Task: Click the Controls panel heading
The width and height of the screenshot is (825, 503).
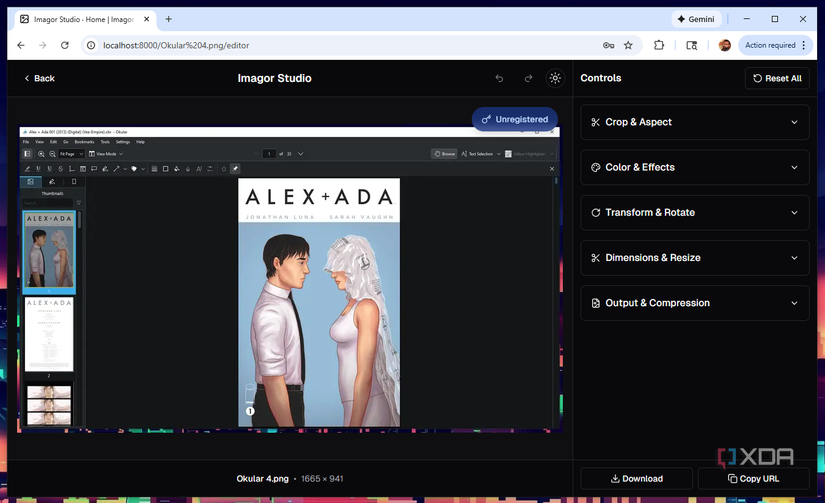Action: point(601,78)
